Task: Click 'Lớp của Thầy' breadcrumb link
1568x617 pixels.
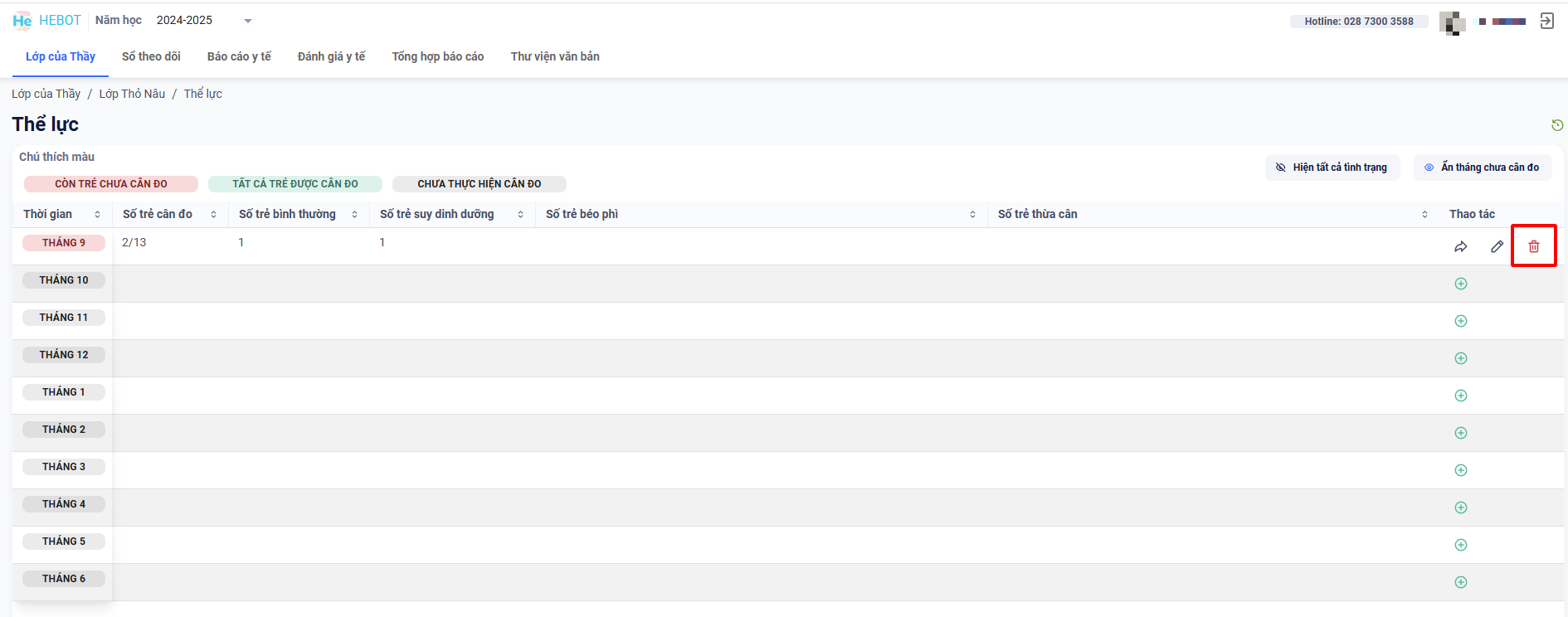Action: 46,94
